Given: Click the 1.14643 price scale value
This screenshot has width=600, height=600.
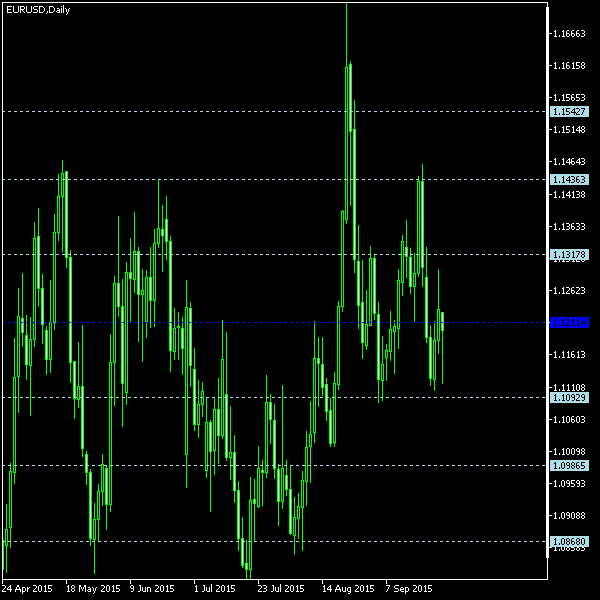Looking at the screenshot, I should click(569, 162).
